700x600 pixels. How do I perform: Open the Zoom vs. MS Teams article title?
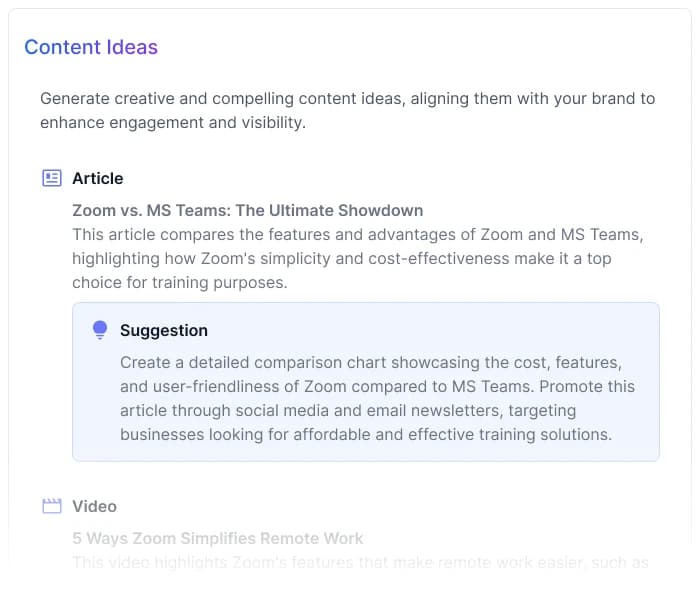coord(247,210)
